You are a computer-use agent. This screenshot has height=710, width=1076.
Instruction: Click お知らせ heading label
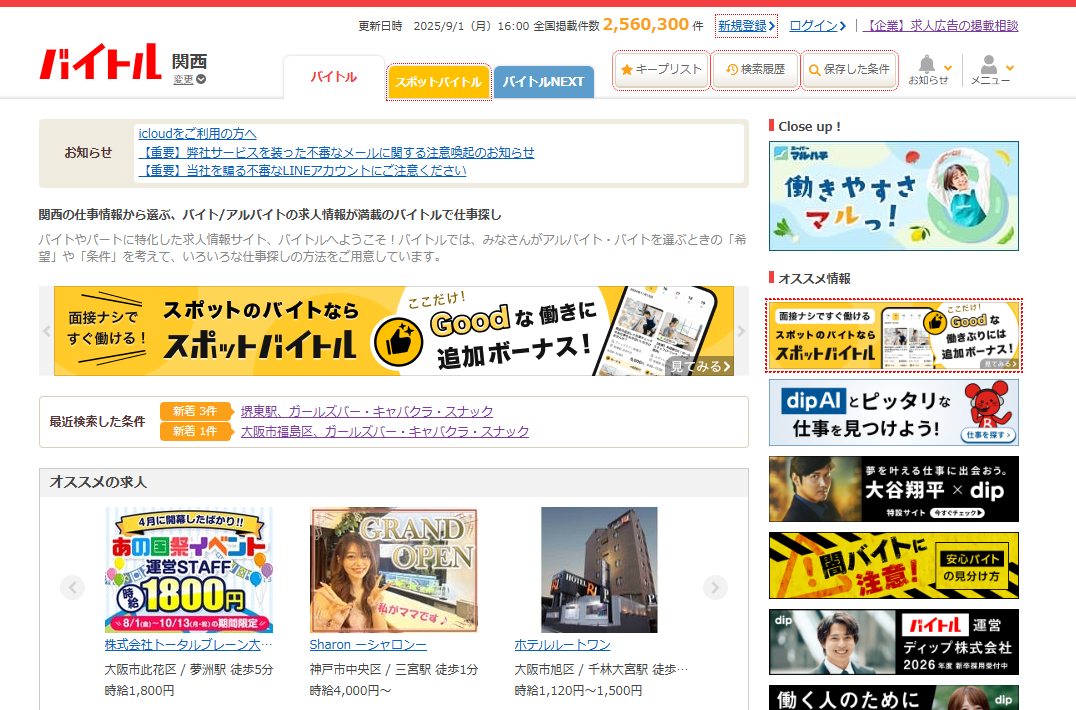pyautogui.click(x=88, y=153)
